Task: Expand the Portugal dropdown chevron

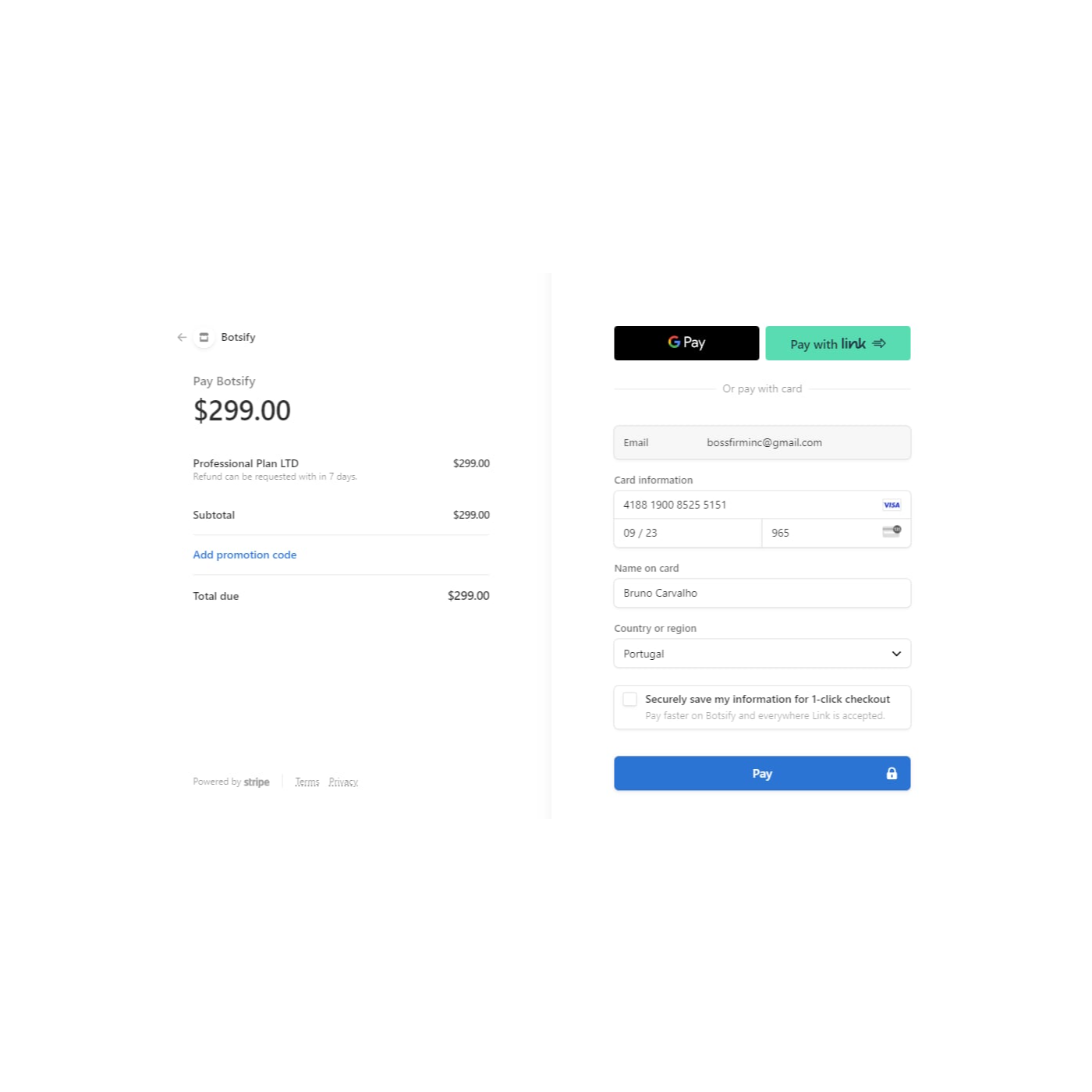Action: [896, 654]
